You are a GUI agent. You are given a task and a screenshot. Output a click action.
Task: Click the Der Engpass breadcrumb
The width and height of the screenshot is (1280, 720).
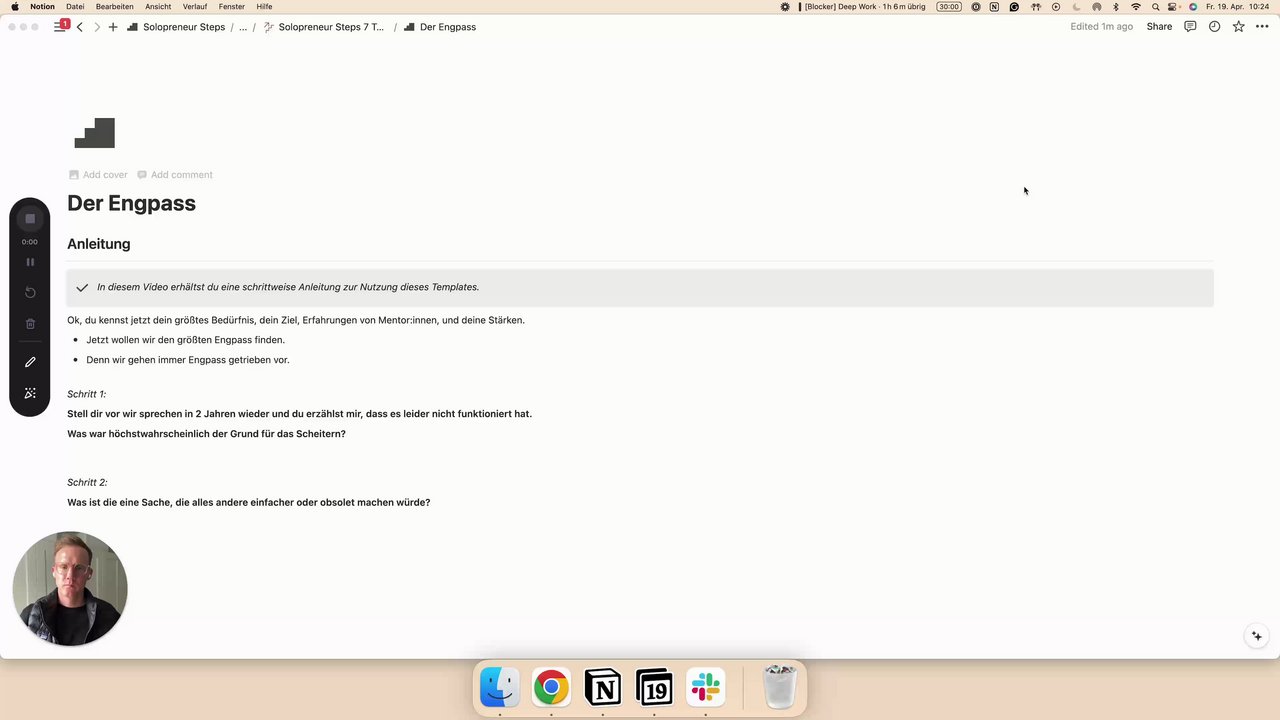click(x=440, y=27)
